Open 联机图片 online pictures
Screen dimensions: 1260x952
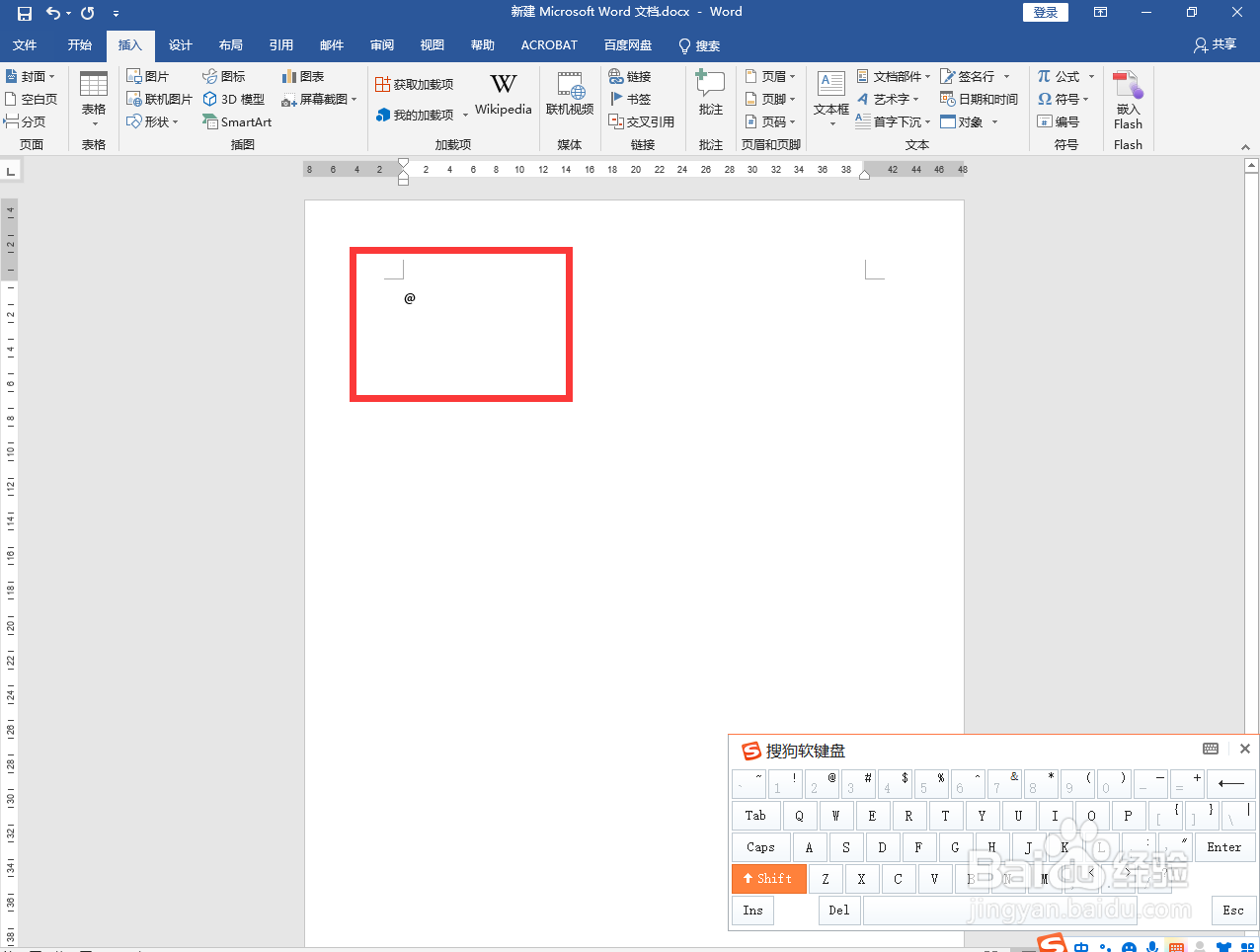point(160,99)
